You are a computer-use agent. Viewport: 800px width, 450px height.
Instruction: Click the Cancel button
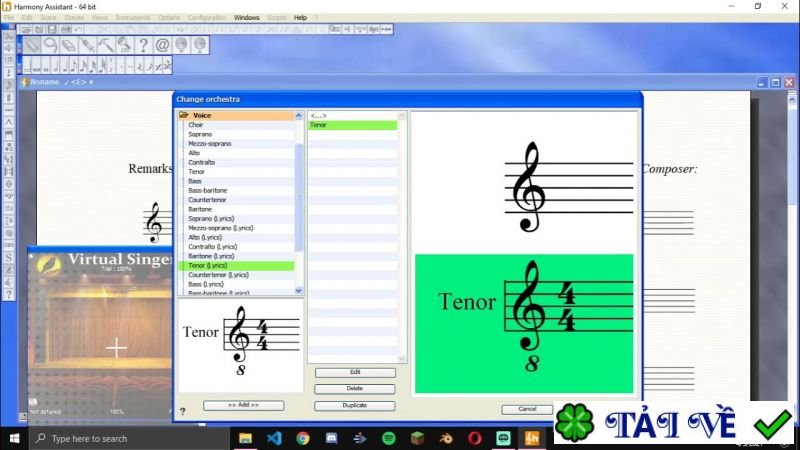[527, 409]
